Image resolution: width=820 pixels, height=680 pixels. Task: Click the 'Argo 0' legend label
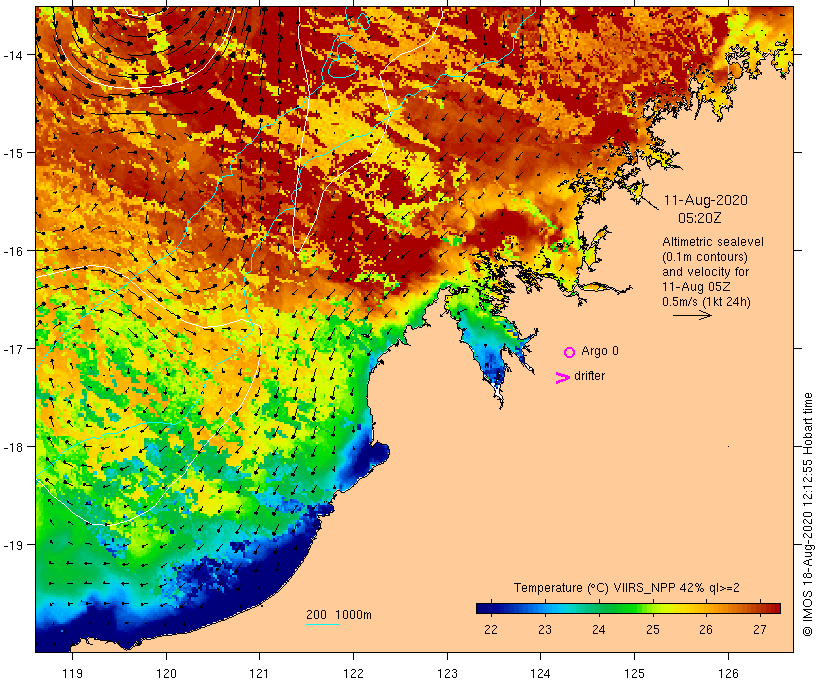click(x=600, y=351)
